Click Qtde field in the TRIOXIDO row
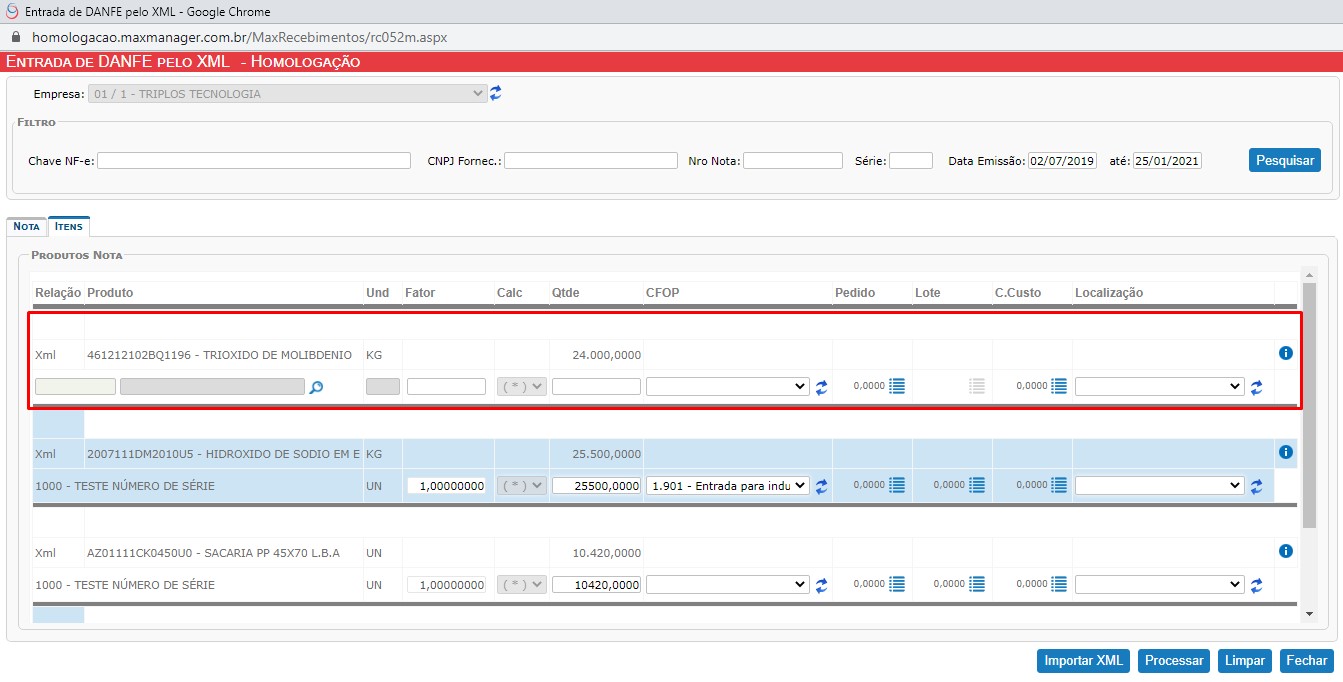This screenshot has height=682, width=1343. pyautogui.click(x=596, y=387)
